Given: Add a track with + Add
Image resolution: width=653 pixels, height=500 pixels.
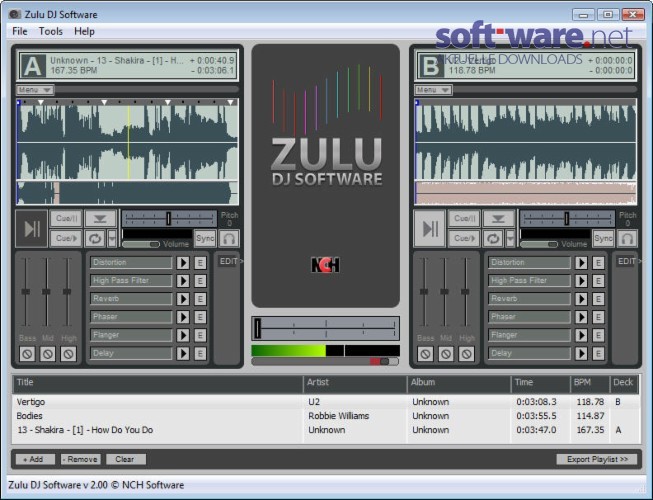Looking at the screenshot, I should pyautogui.click(x=35, y=459).
